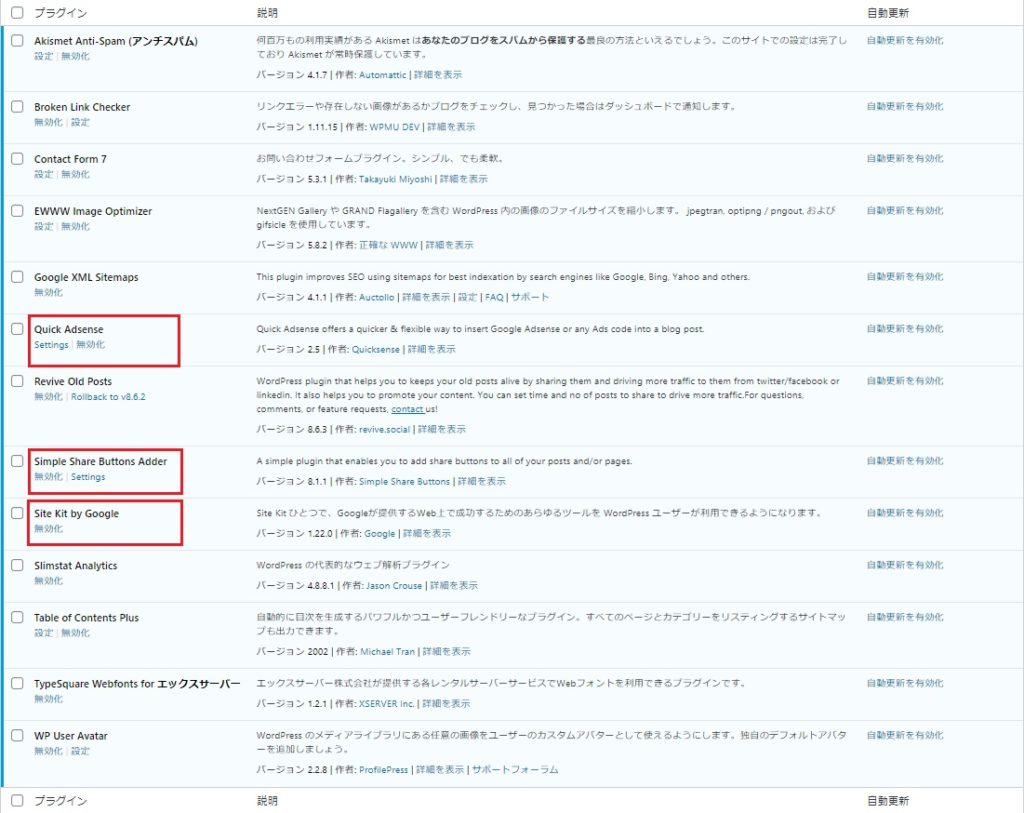This screenshot has width=1024, height=813.
Task: Open 設定 under Table of Contents Plus
Action: point(44,633)
